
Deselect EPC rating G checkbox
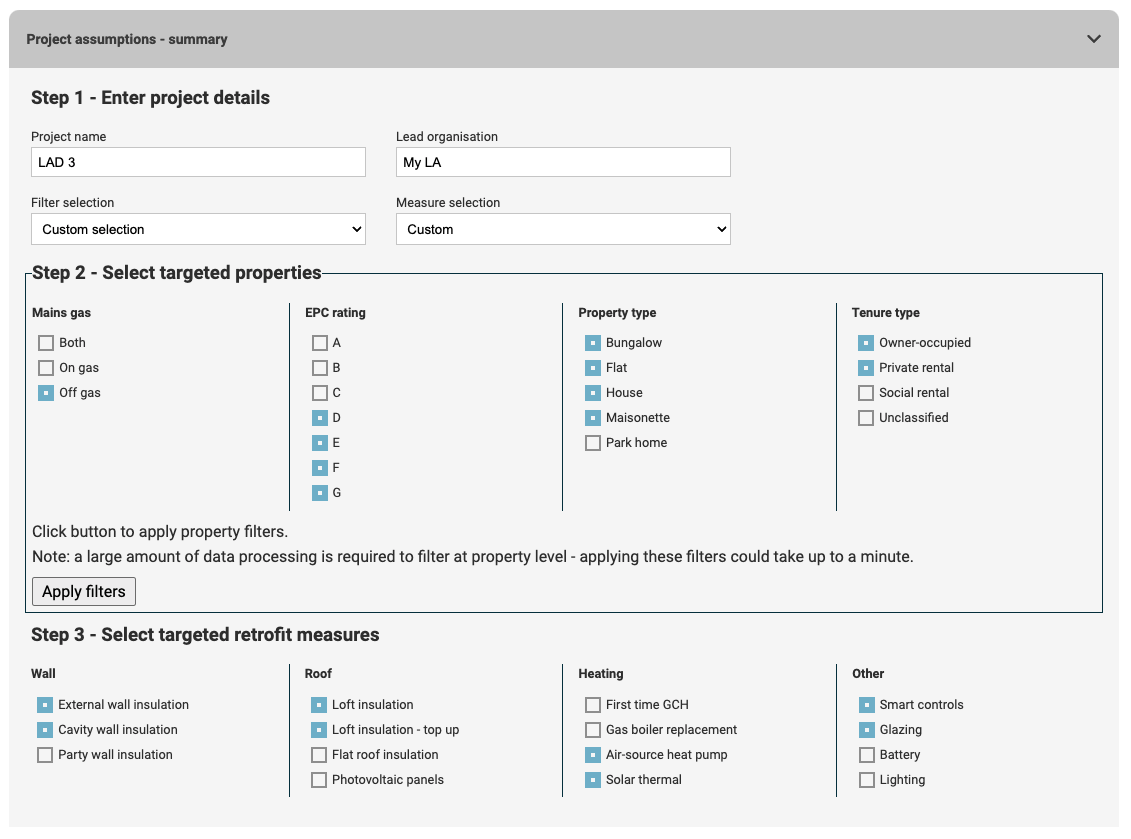point(320,493)
